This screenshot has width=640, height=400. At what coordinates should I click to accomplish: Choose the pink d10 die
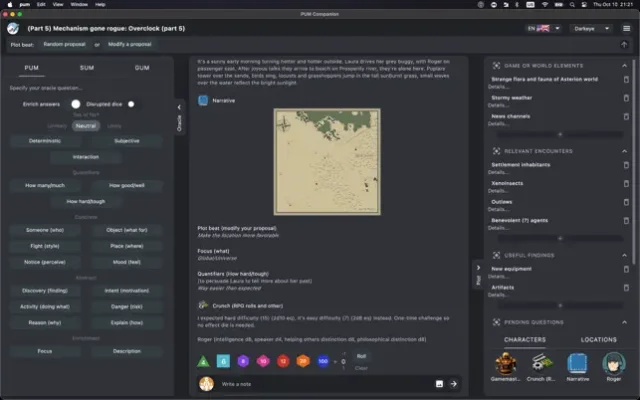tap(263, 361)
